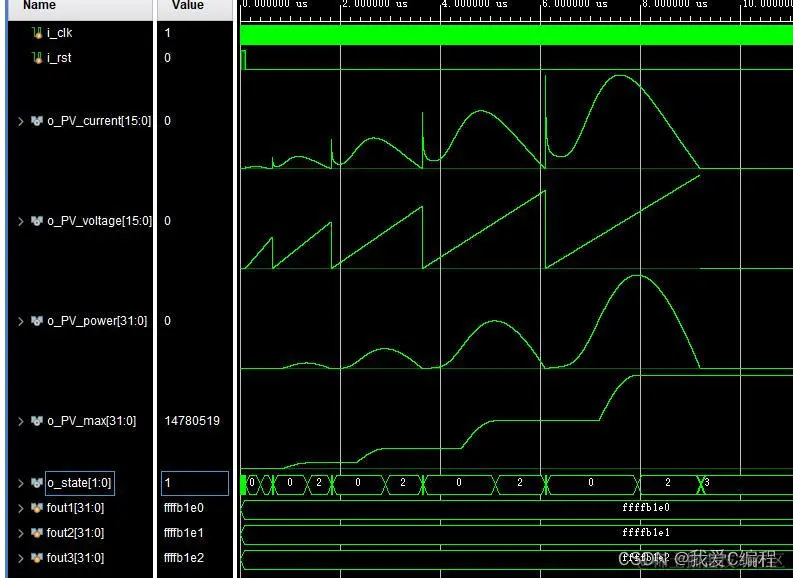Expand the o_PV_max[31:0] bus

coord(21,421)
